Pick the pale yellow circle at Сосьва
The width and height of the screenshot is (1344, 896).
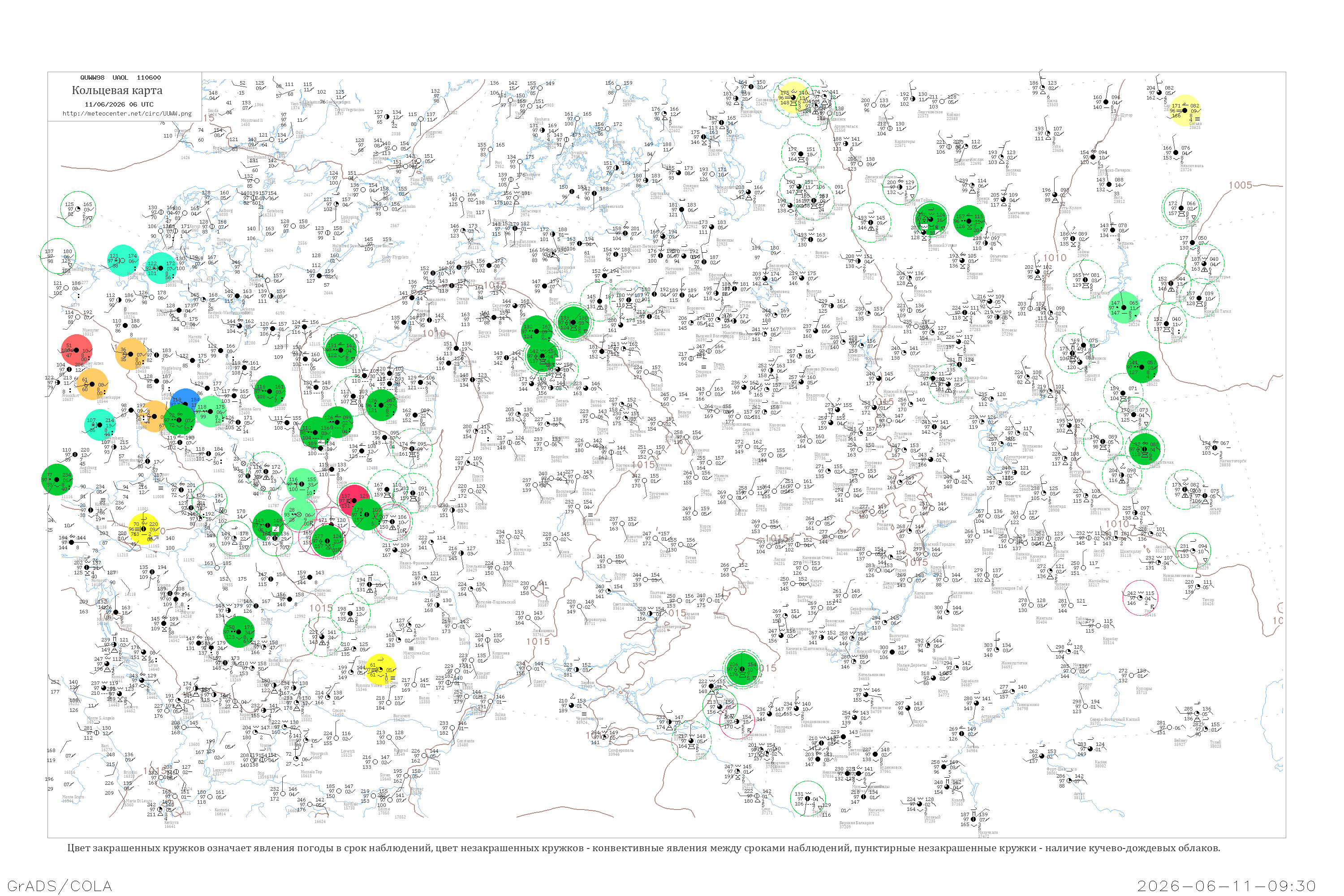(1185, 110)
